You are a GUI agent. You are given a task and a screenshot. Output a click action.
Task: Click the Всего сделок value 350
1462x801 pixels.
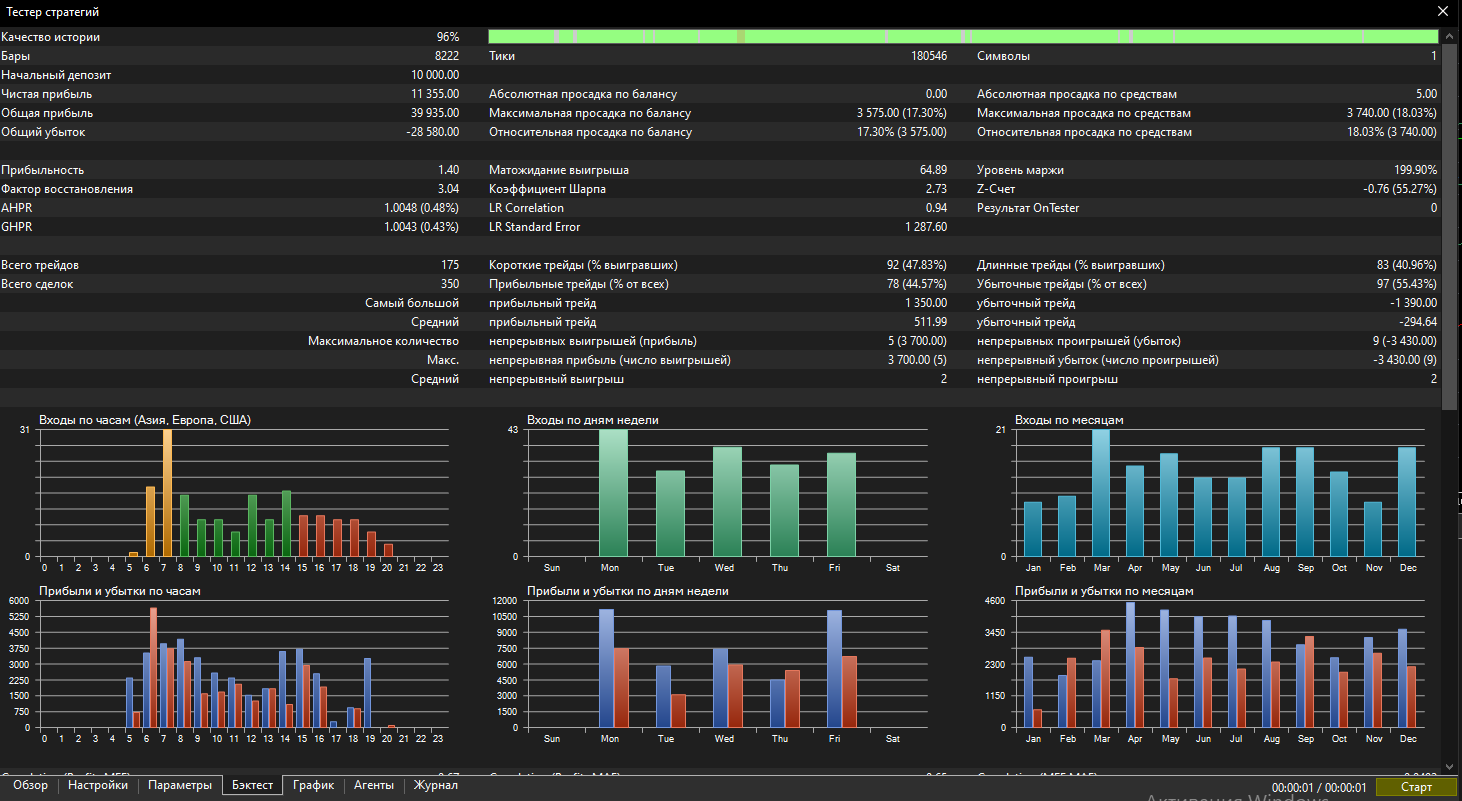pyautogui.click(x=450, y=284)
